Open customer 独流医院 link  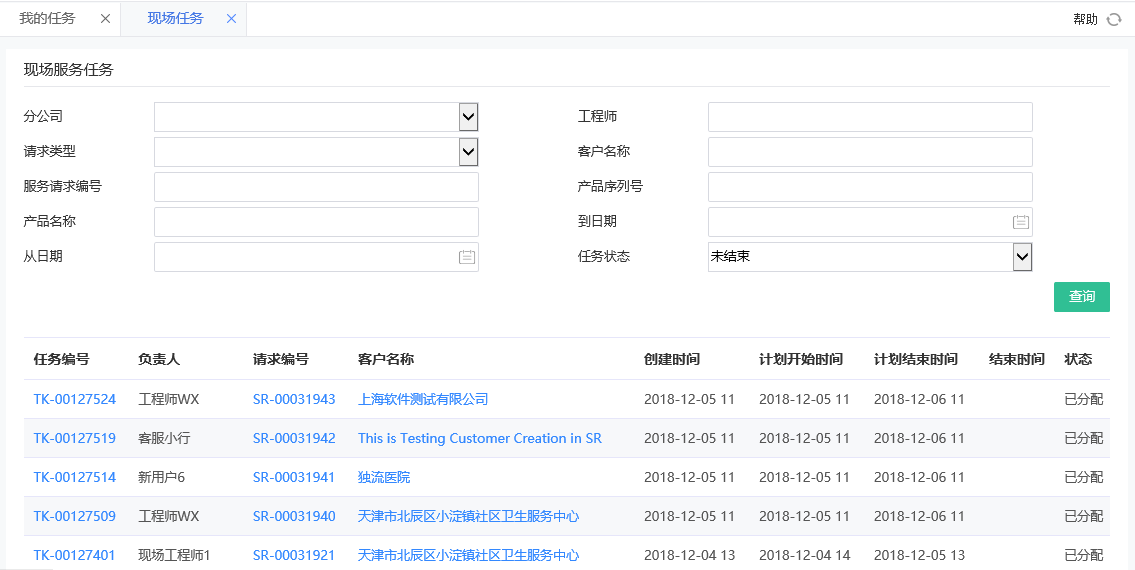pos(384,477)
